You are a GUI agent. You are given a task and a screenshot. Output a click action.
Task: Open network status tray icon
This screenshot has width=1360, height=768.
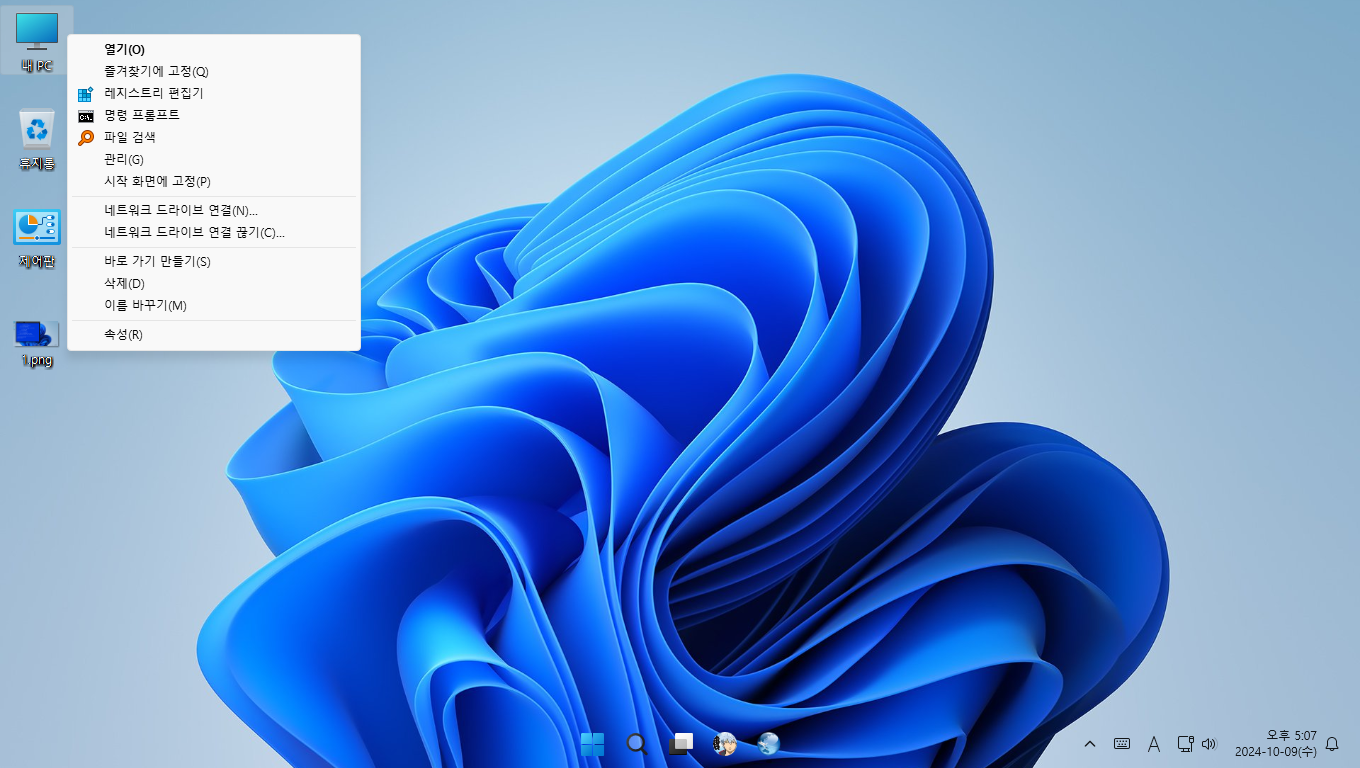pyautogui.click(x=1185, y=744)
